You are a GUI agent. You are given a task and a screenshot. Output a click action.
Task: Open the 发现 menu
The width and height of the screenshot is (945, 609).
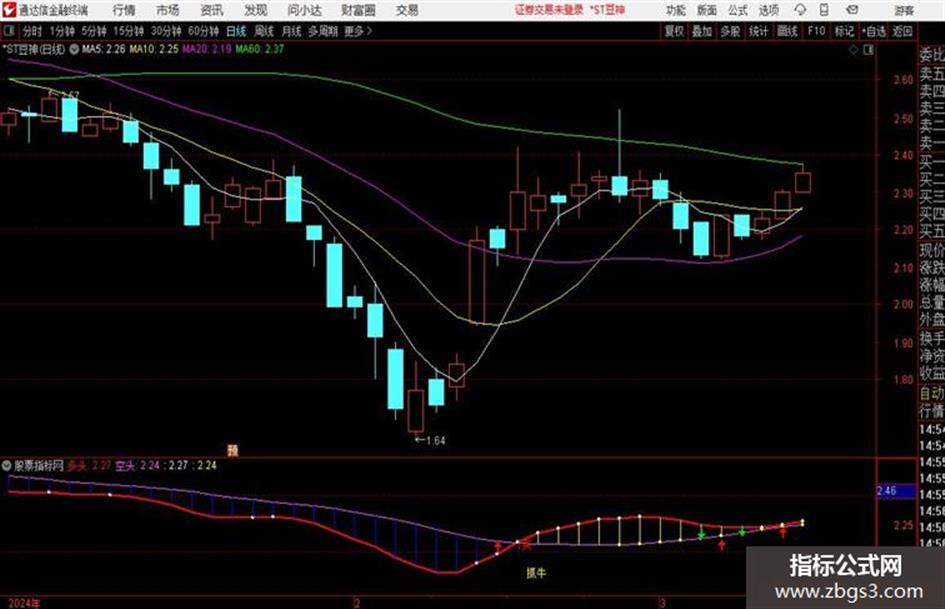pyautogui.click(x=256, y=10)
